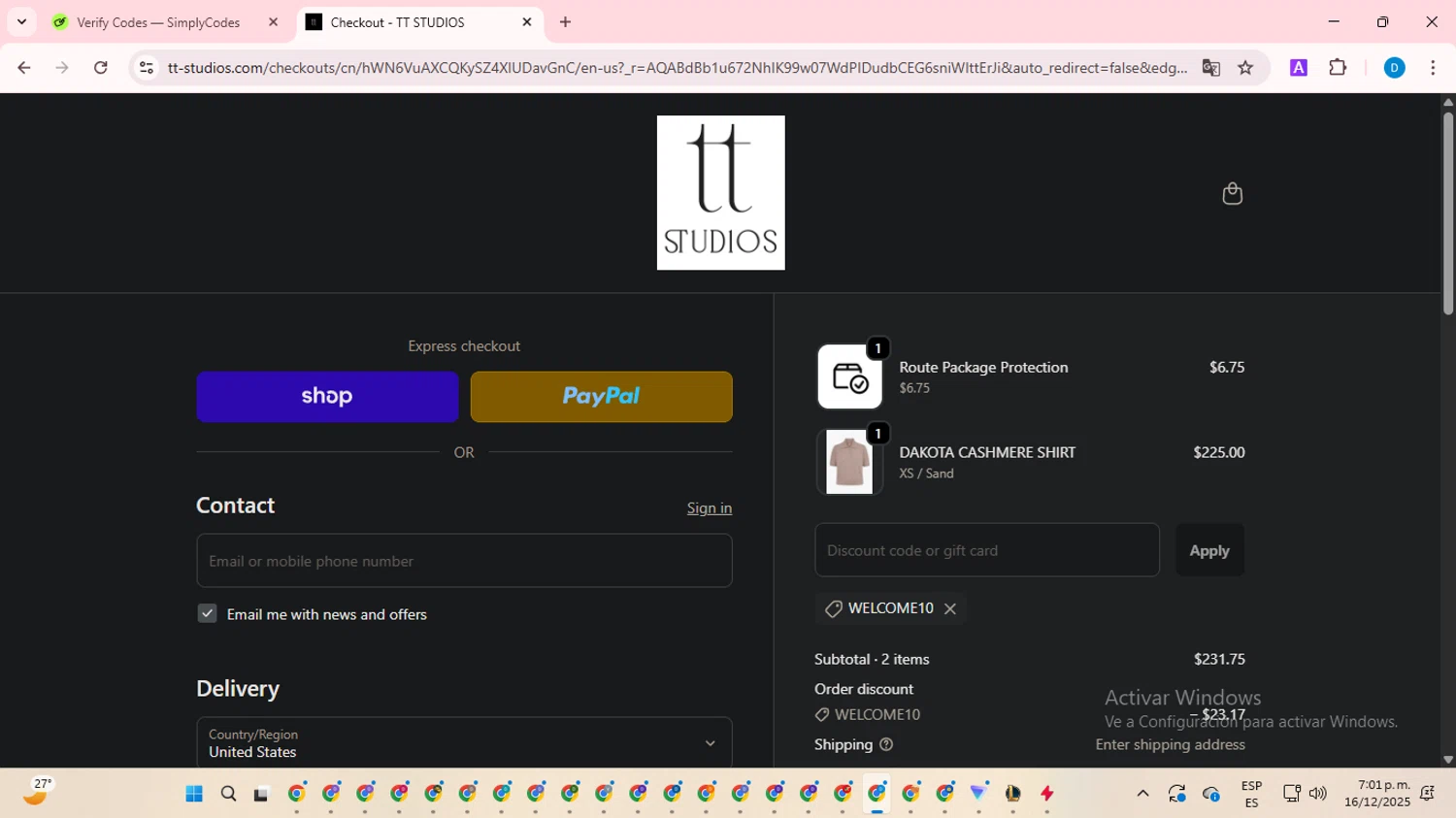Click the Sign in link
1456x818 pixels.
pos(710,508)
